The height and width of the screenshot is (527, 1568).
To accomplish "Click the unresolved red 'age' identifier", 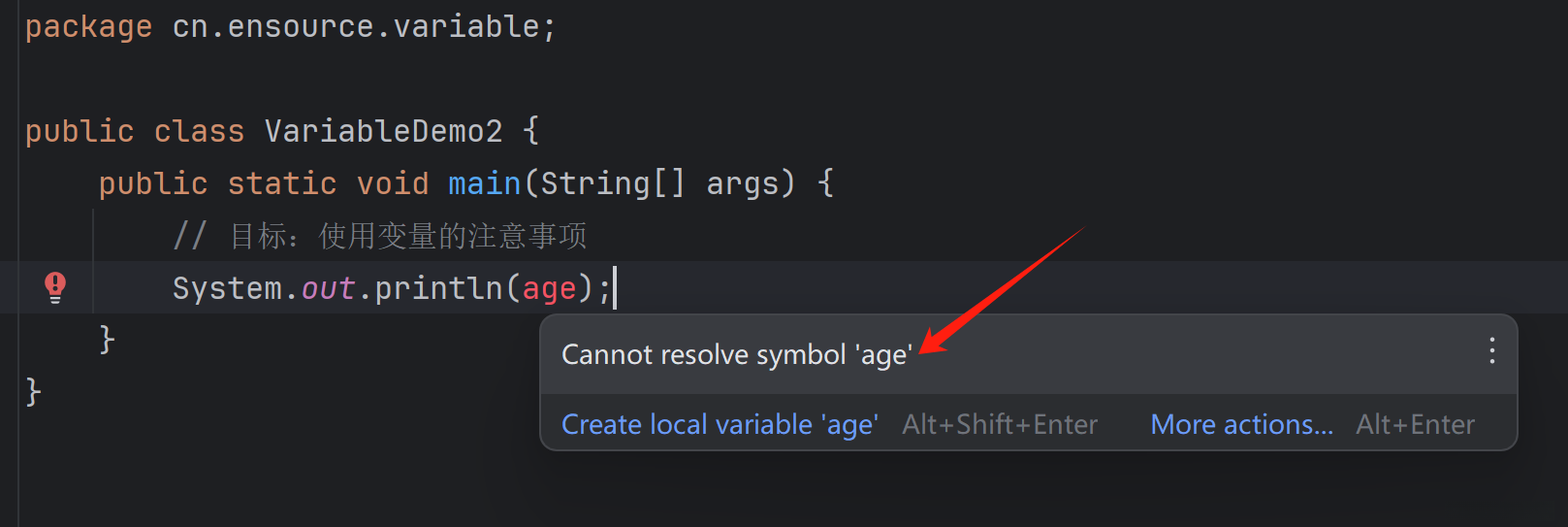I will [x=549, y=288].
